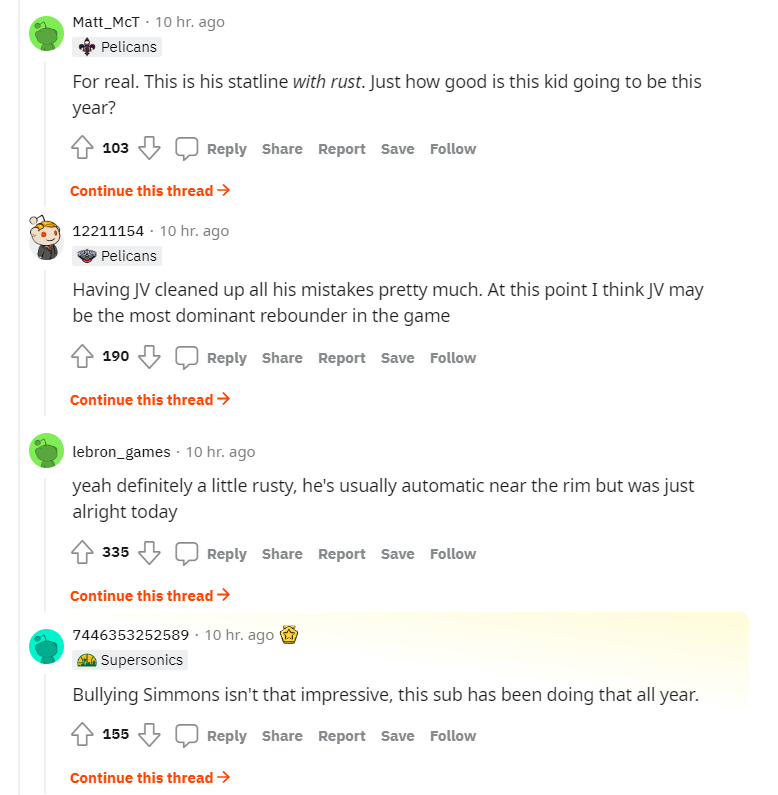This screenshot has width=778, height=795.
Task: Click the Supersonics flair tag
Action: point(130,660)
